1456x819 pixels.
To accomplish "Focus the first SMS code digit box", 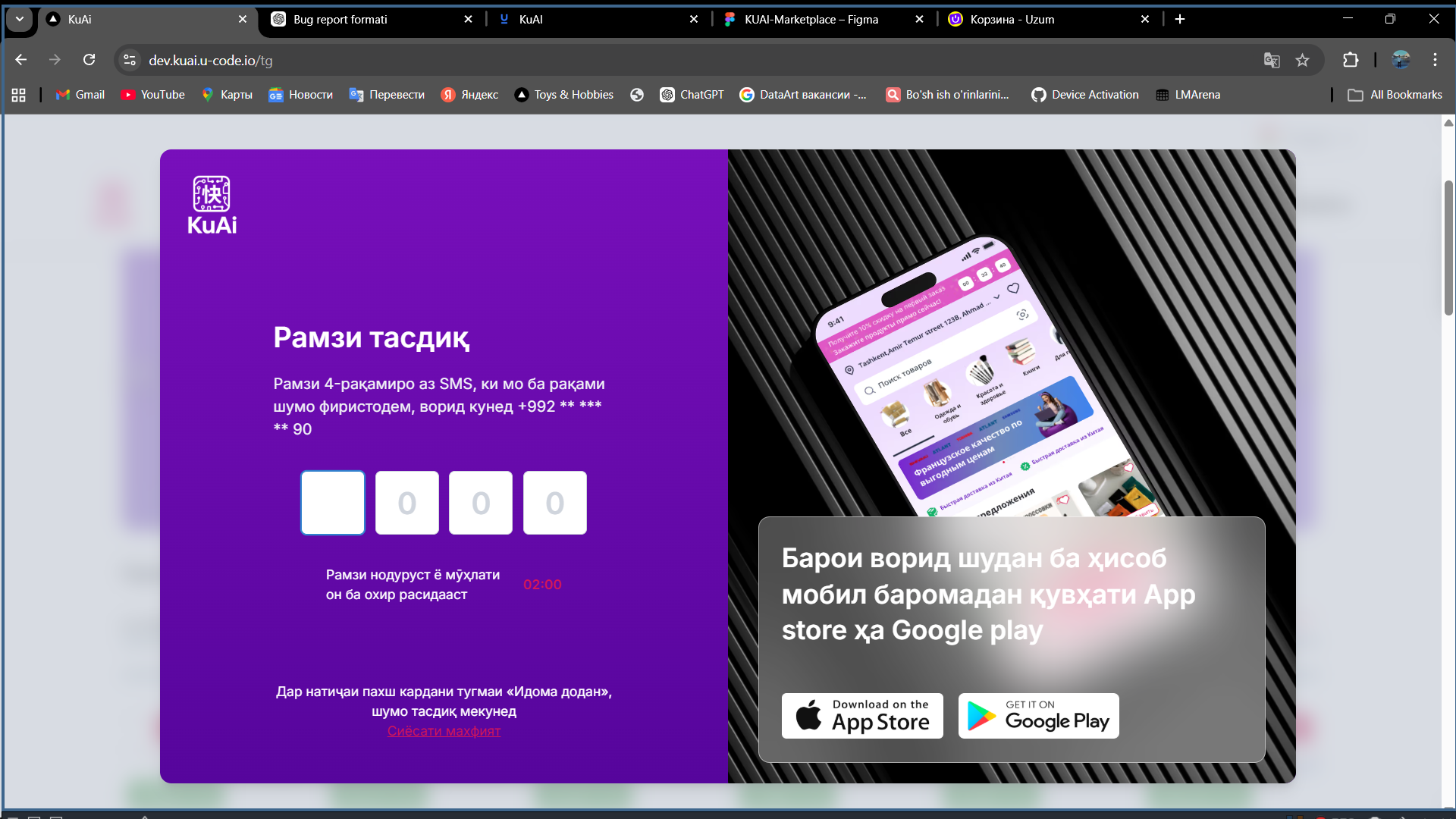I will click(x=333, y=503).
